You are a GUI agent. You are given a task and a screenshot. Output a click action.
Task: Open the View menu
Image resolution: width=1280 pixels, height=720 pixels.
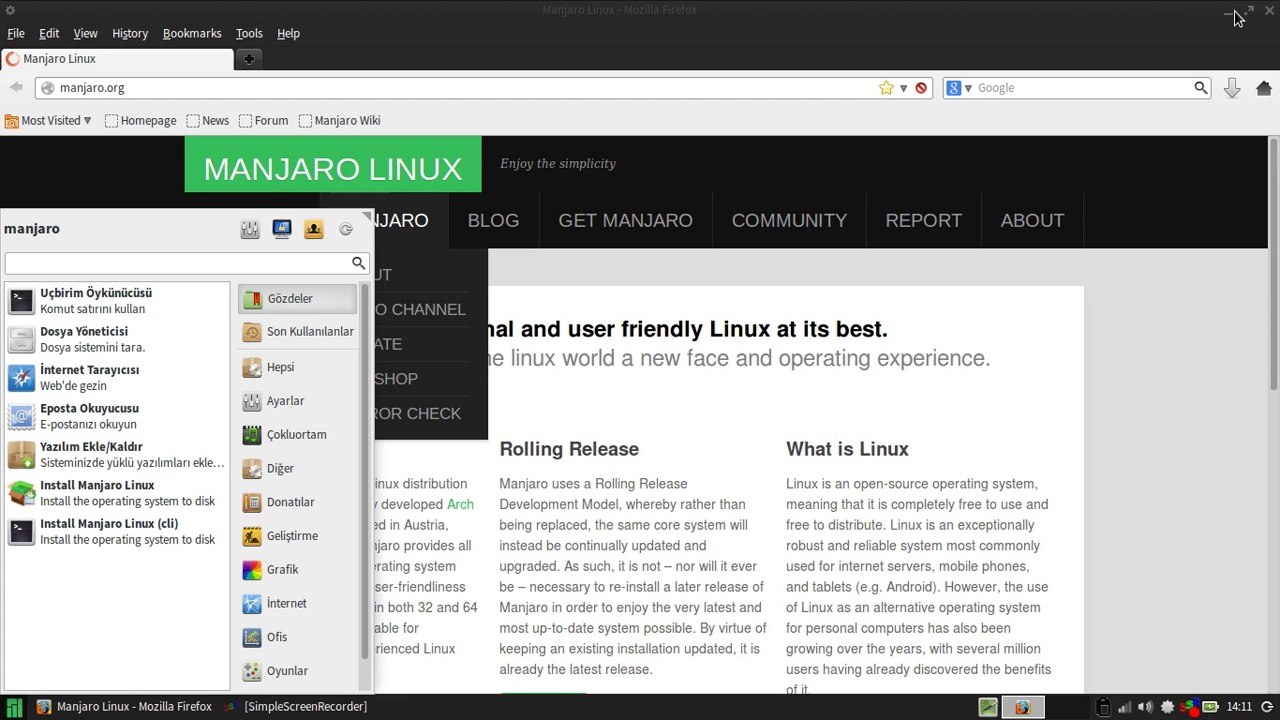click(86, 33)
